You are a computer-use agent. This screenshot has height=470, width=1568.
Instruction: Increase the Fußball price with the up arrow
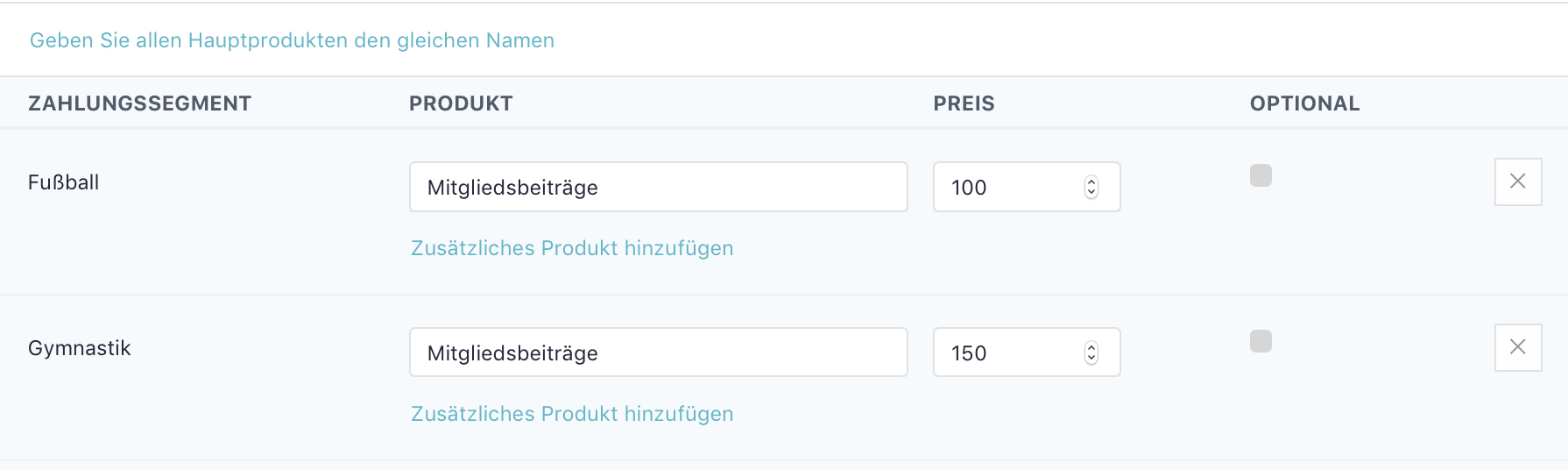coord(1091,182)
